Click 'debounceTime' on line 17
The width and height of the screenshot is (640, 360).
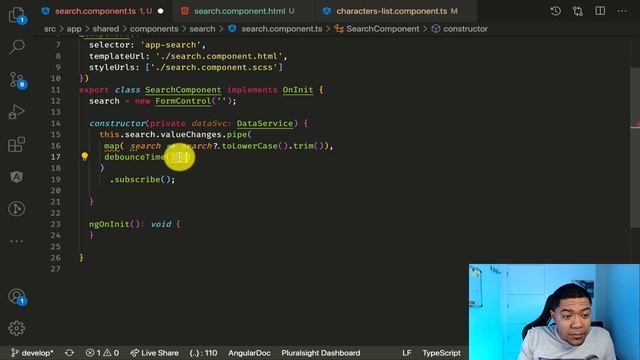click(x=134, y=157)
